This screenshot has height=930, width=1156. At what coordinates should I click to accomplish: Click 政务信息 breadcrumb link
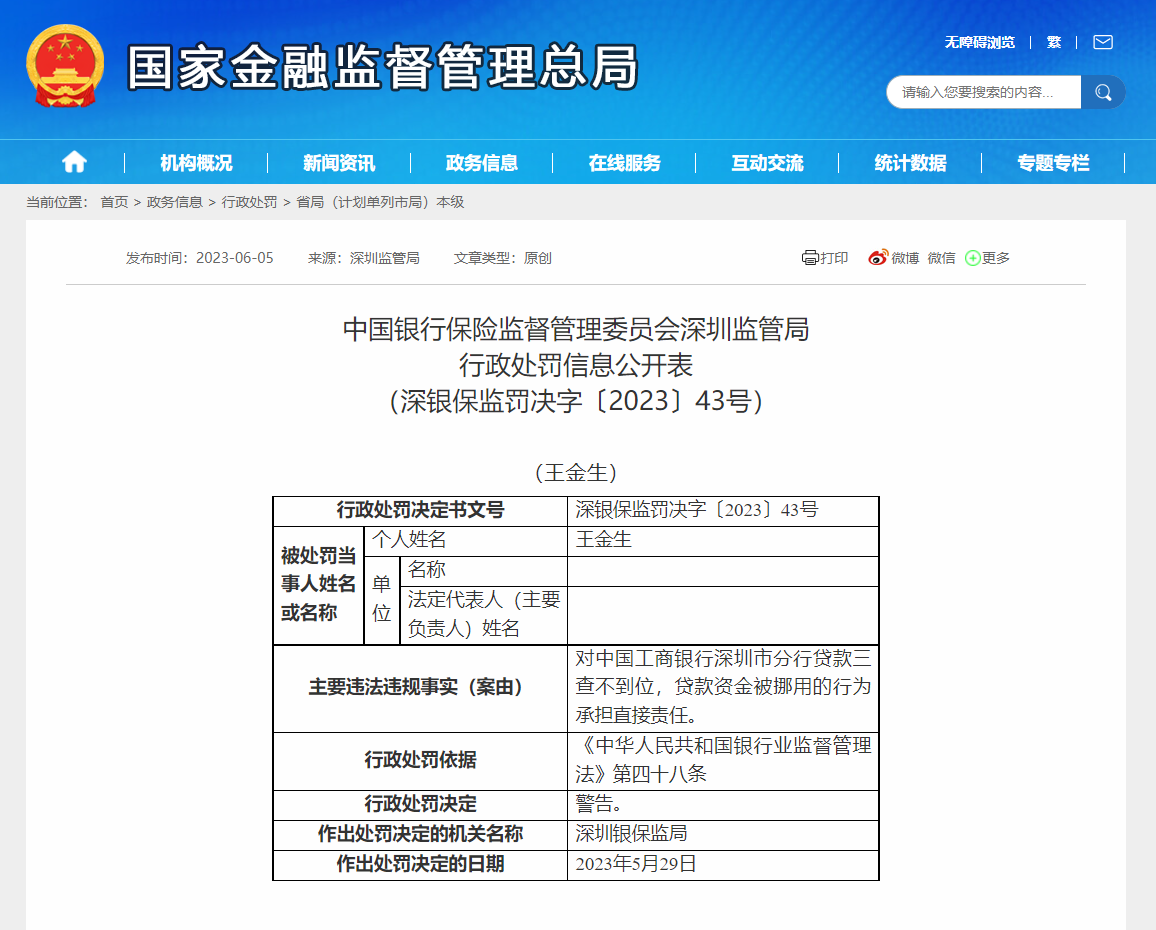[175, 202]
